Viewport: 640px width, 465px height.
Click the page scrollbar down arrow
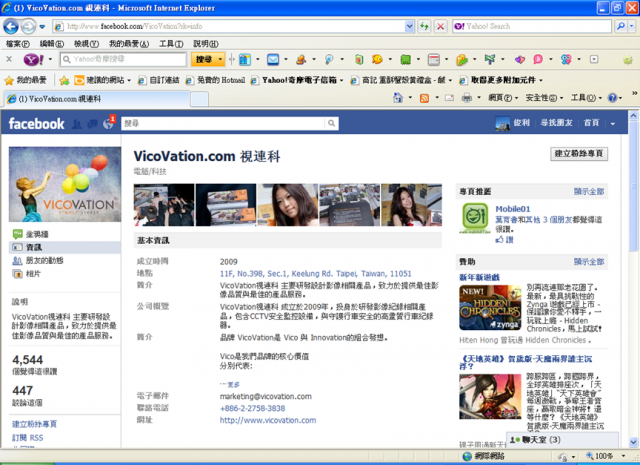pyautogui.click(x=633, y=442)
